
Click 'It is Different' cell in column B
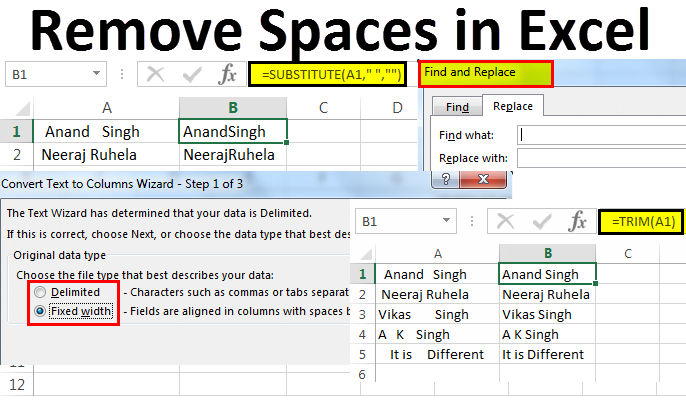(x=547, y=354)
